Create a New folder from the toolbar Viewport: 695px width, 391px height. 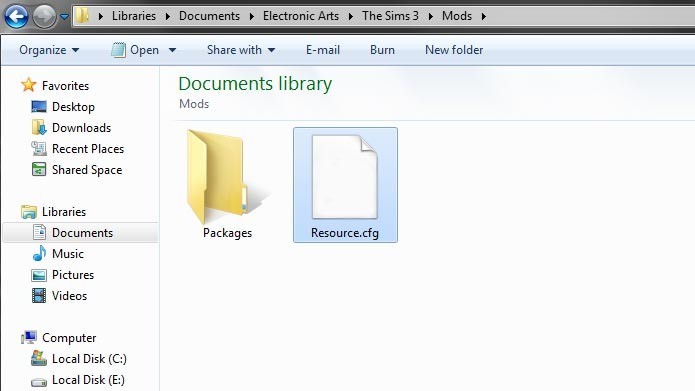(x=454, y=50)
